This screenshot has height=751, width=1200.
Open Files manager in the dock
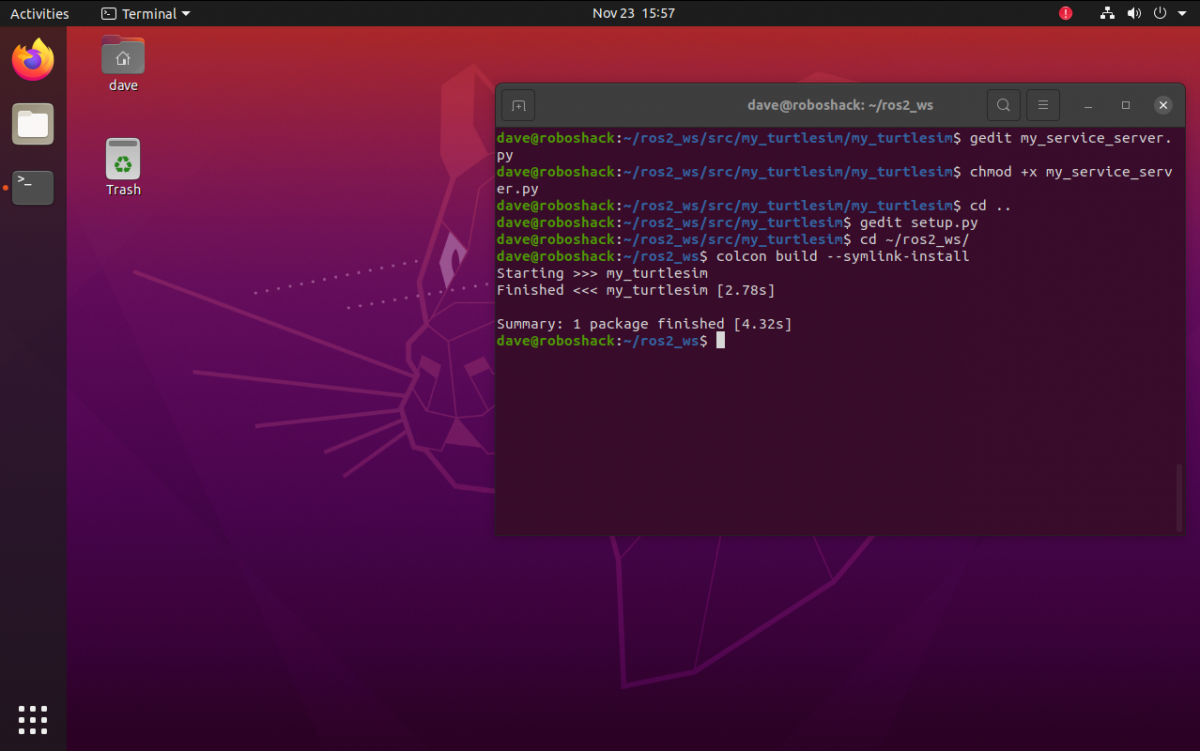[33, 124]
